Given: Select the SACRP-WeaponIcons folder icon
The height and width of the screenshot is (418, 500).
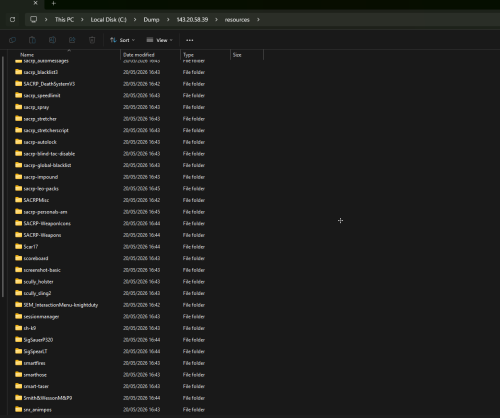Looking at the screenshot, I should [19, 223].
